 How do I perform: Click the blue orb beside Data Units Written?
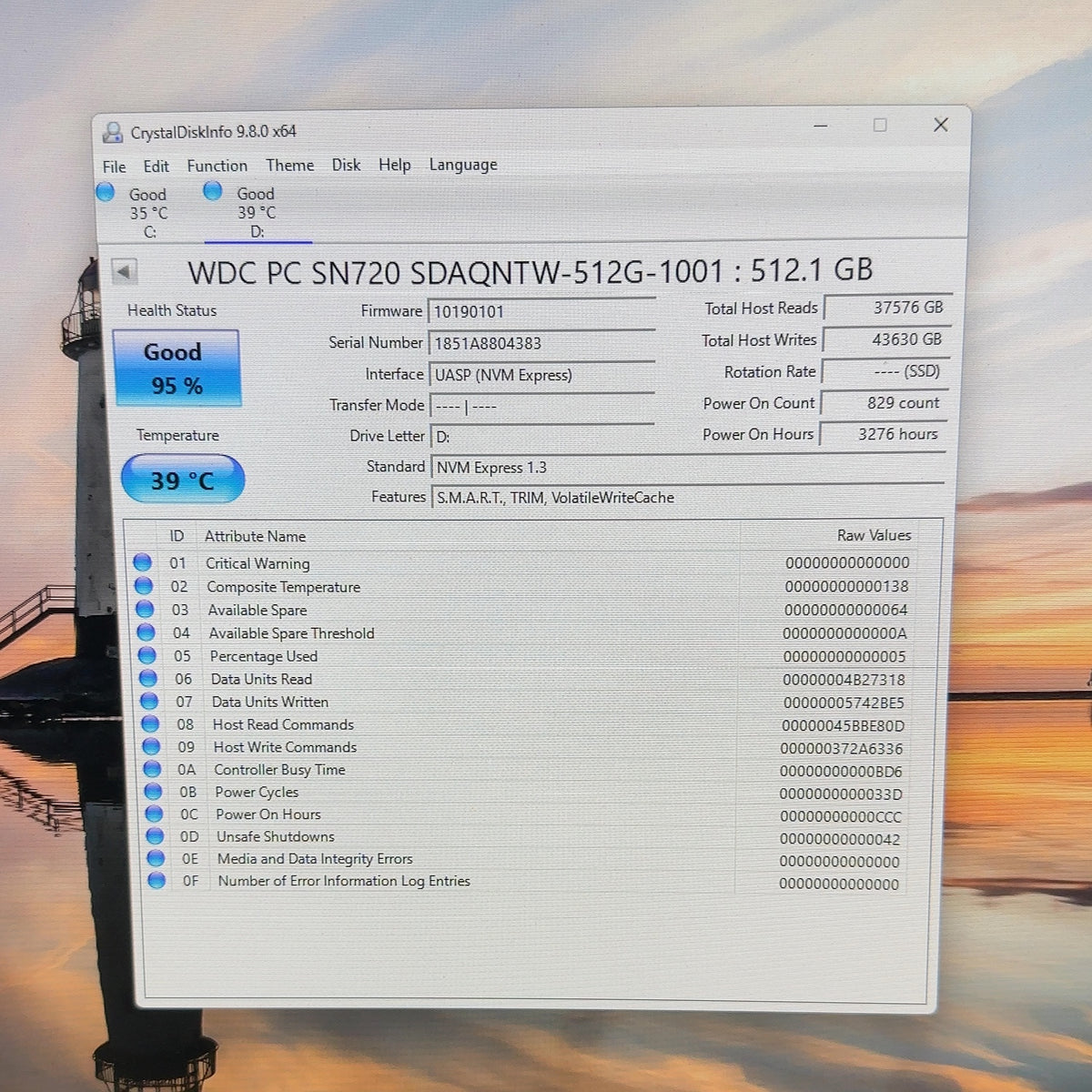click(x=149, y=701)
